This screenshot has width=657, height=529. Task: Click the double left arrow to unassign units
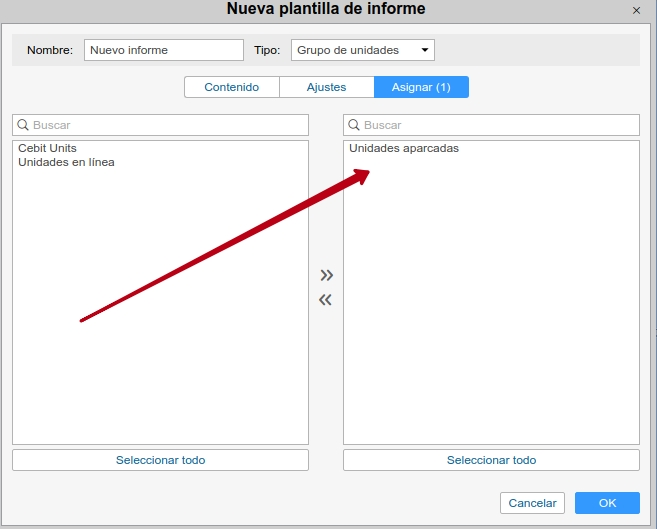pos(325,300)
